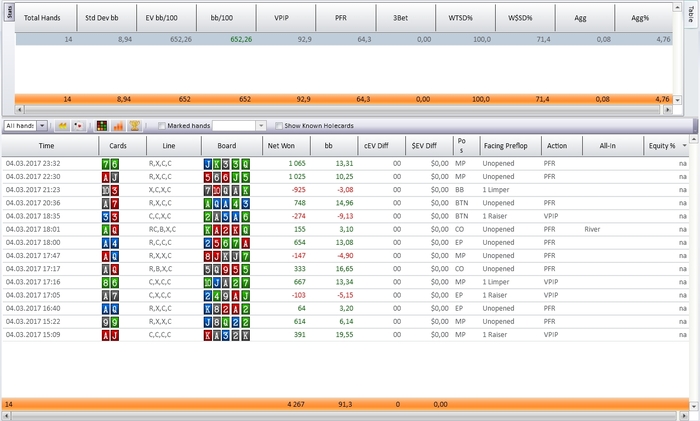The height and width of the screenshot is (421, 700).
Task: Click the RC,B,X,C line cell
Action: (x=162, y=229)
